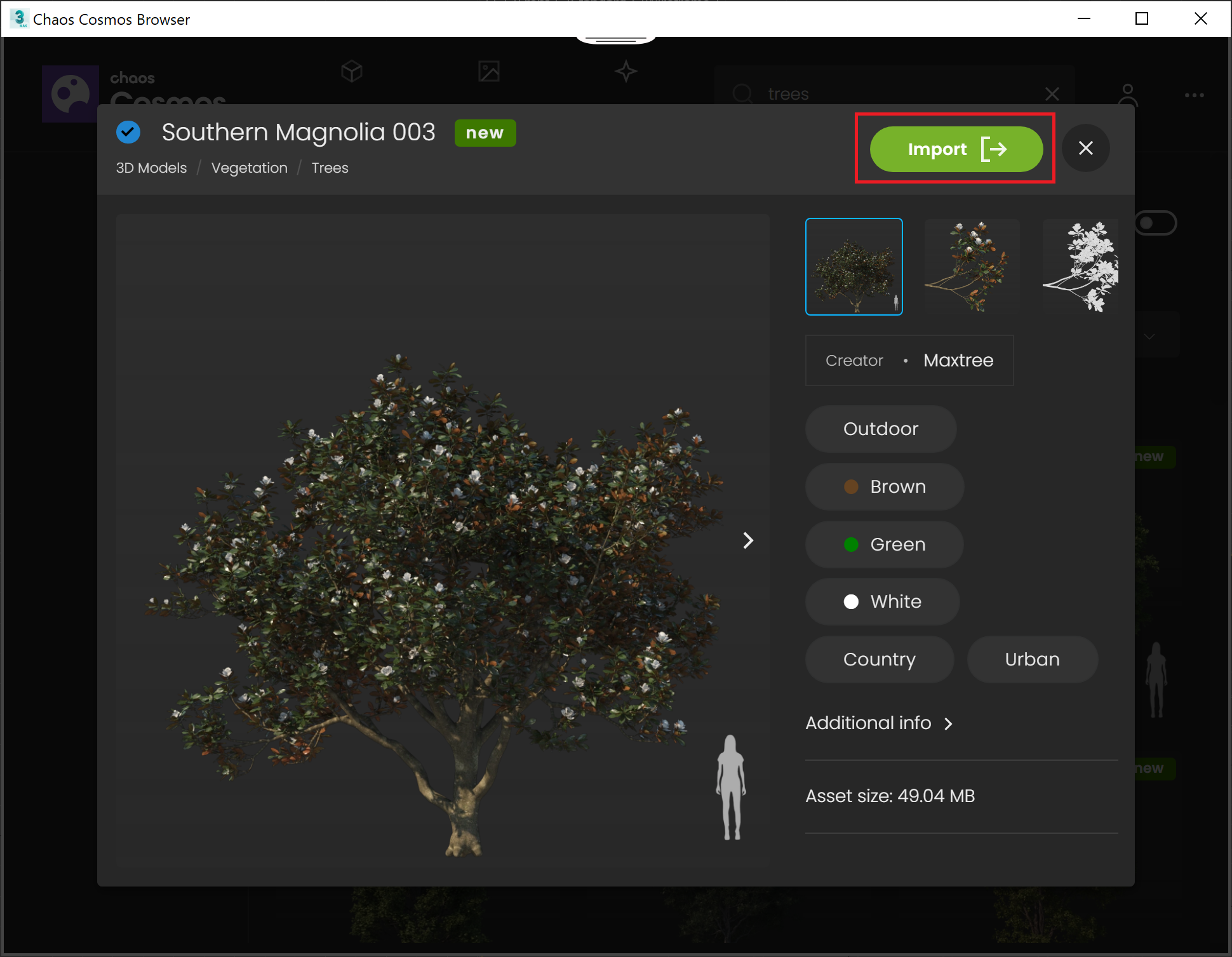Close the asset detail panel with X
This screenshot has height=957, width=1232.
pyautogui.click(x=1086, y=148)
